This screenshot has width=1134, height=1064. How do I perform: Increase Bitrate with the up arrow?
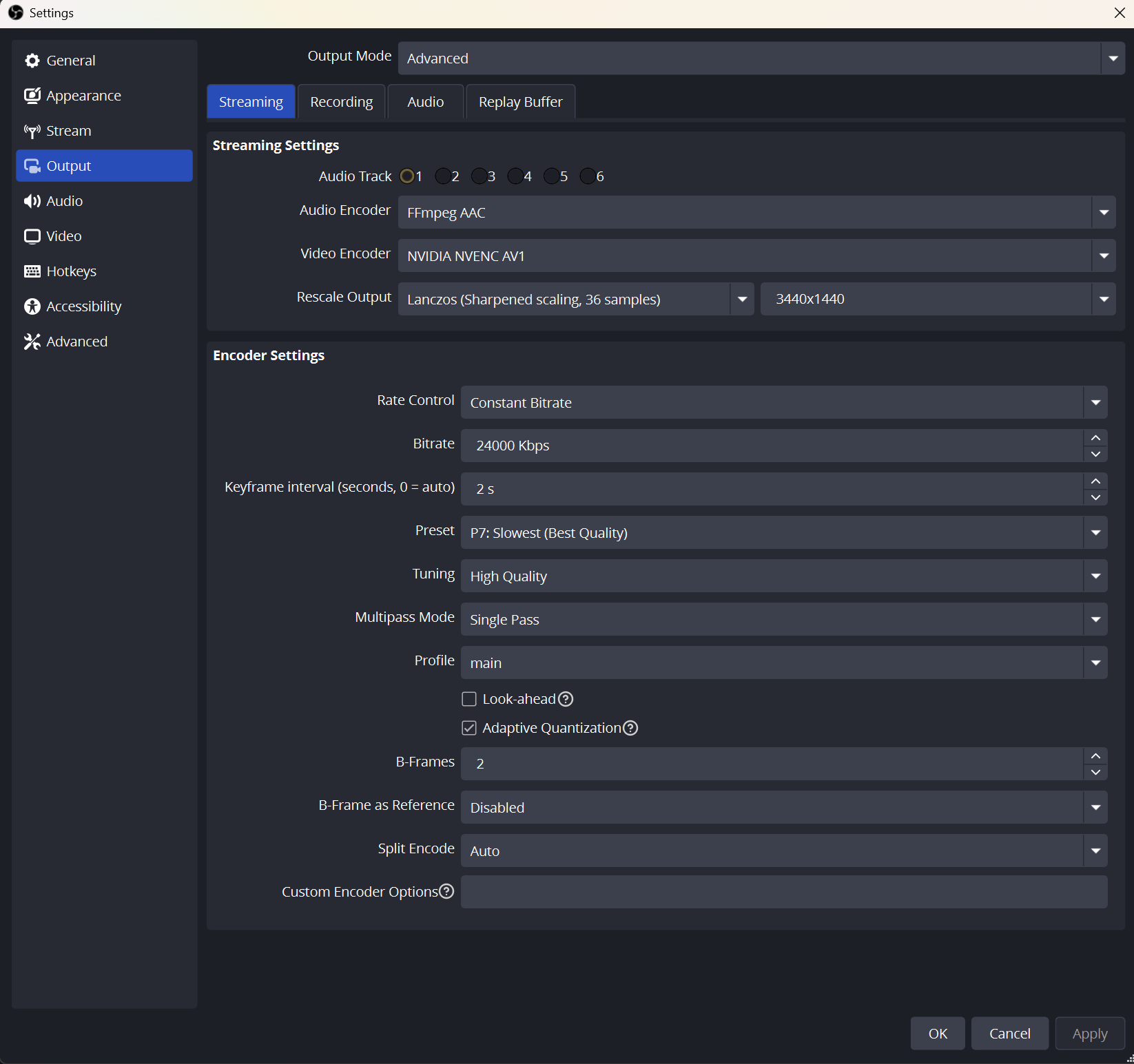point(1095,438)
